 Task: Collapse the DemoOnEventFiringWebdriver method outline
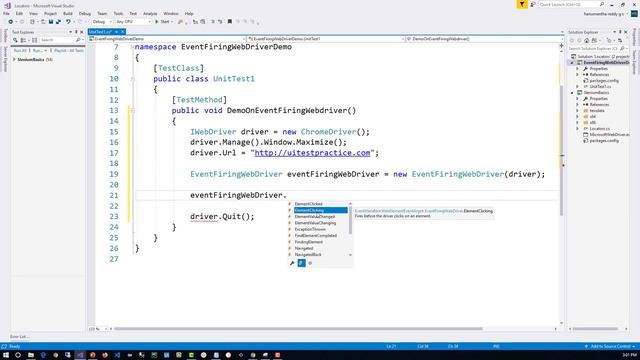coord(133,111)
